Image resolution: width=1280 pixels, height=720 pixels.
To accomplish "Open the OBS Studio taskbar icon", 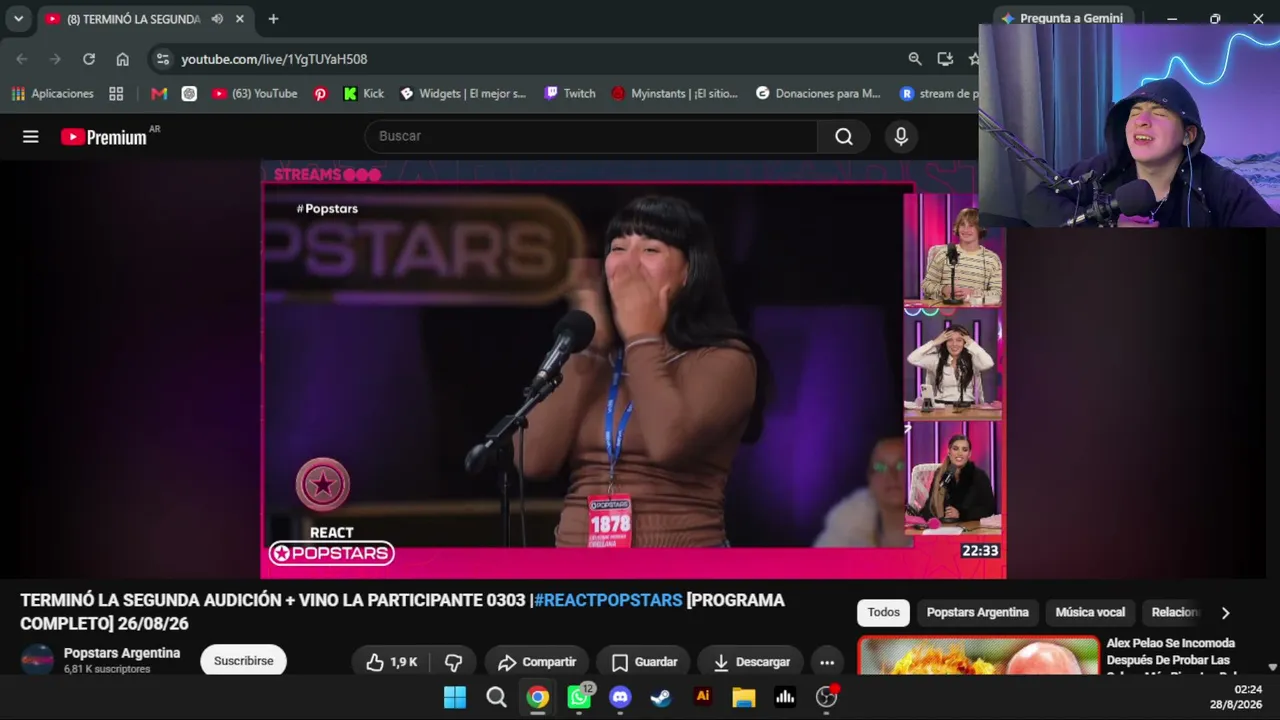I will 826,697.
